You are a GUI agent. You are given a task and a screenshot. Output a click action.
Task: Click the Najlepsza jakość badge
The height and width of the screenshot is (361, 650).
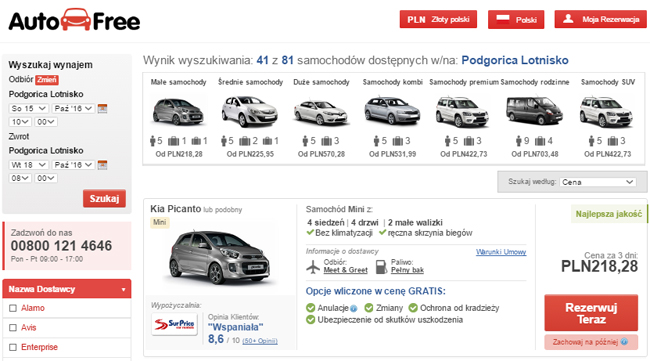[x=609, y=214]
